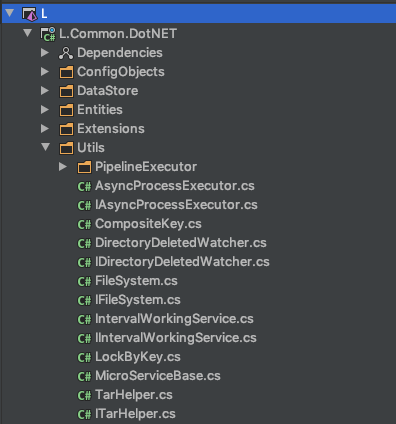
Task: Open the TarHelper.cs file name
Action: pos(134,395)
